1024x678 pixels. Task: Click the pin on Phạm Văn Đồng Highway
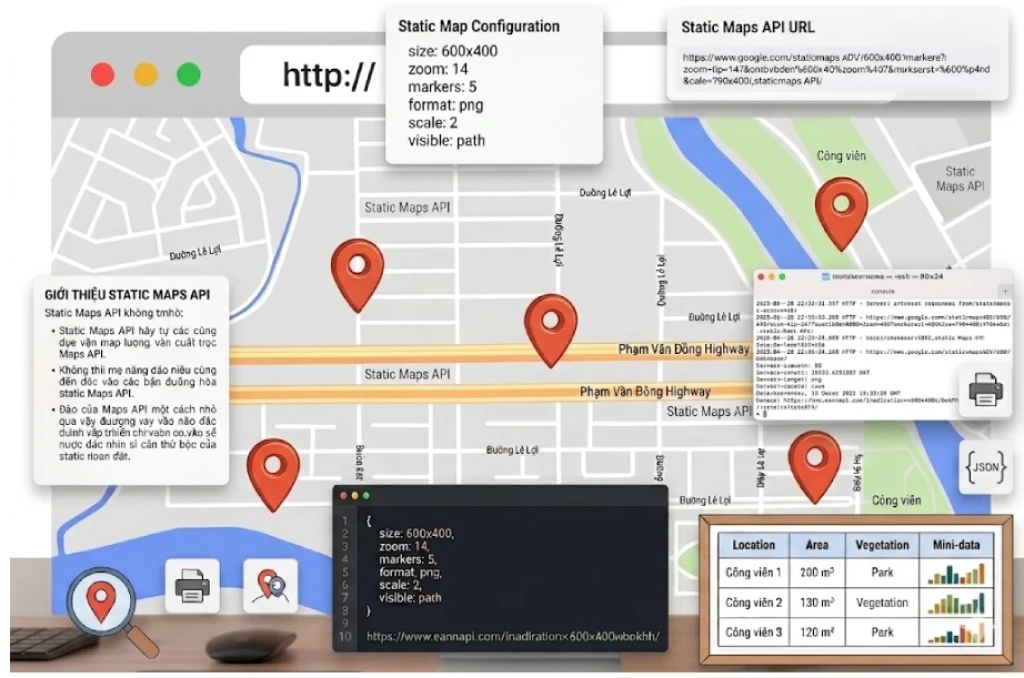551,330
